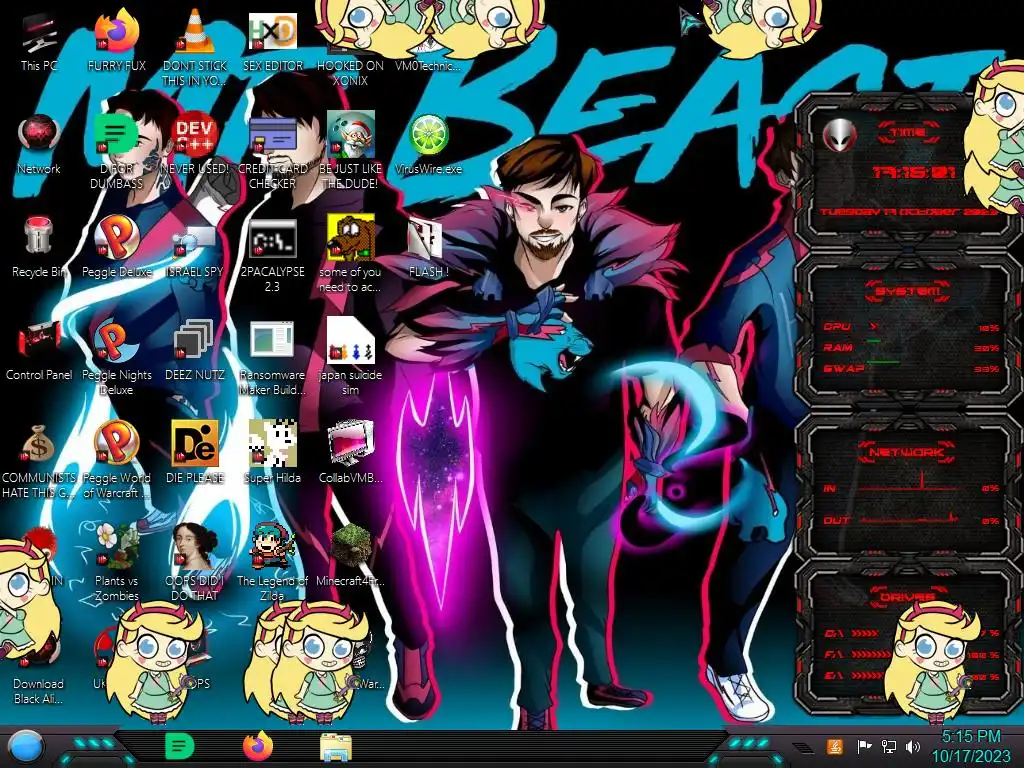The height and width of the screenshot is (768, 1024).
Task: Click the volume speaker tray icon
Action: [913, 746]
